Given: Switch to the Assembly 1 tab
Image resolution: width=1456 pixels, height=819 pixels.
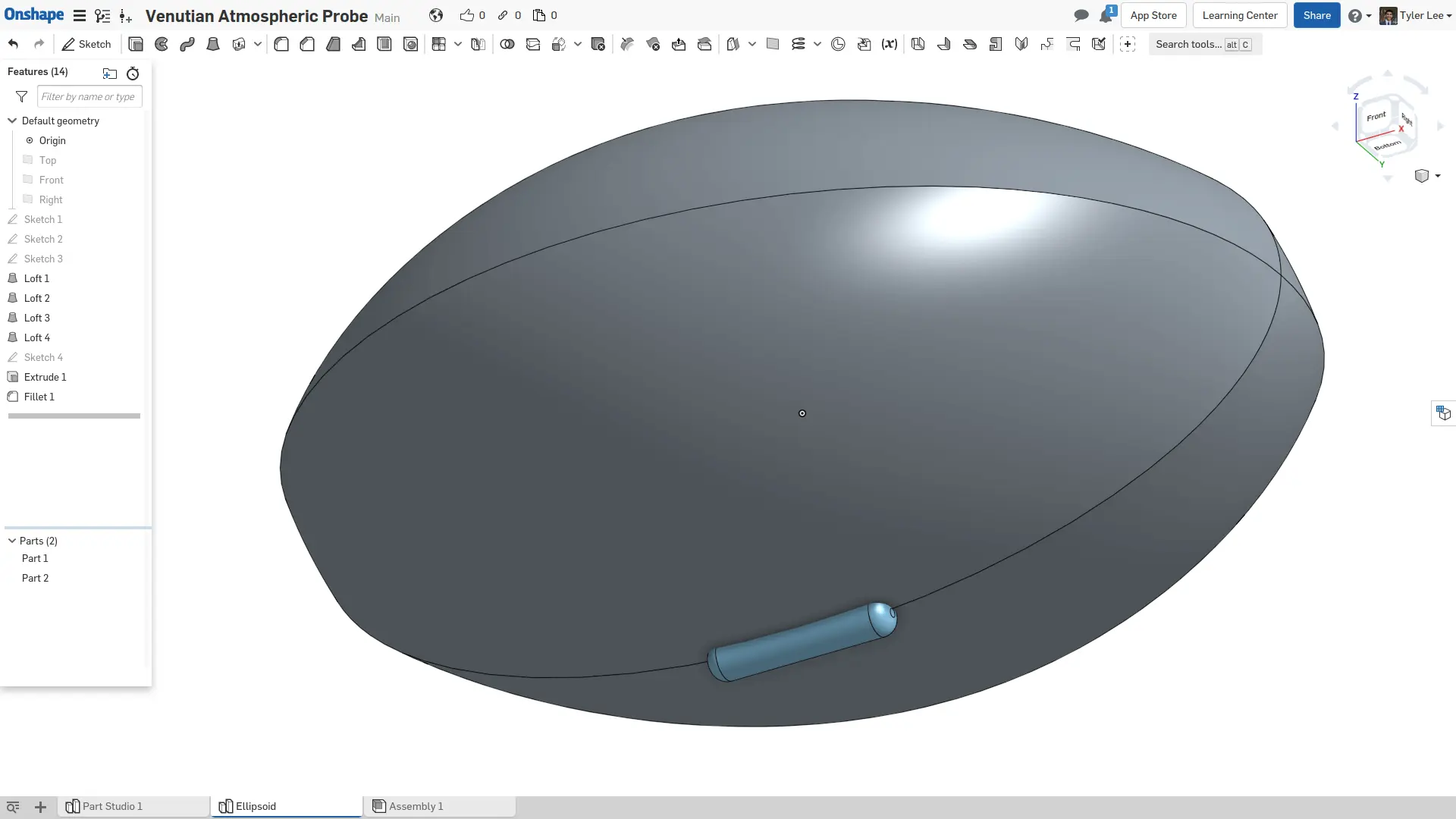Looking at the screenshot, I should [416, 806].
